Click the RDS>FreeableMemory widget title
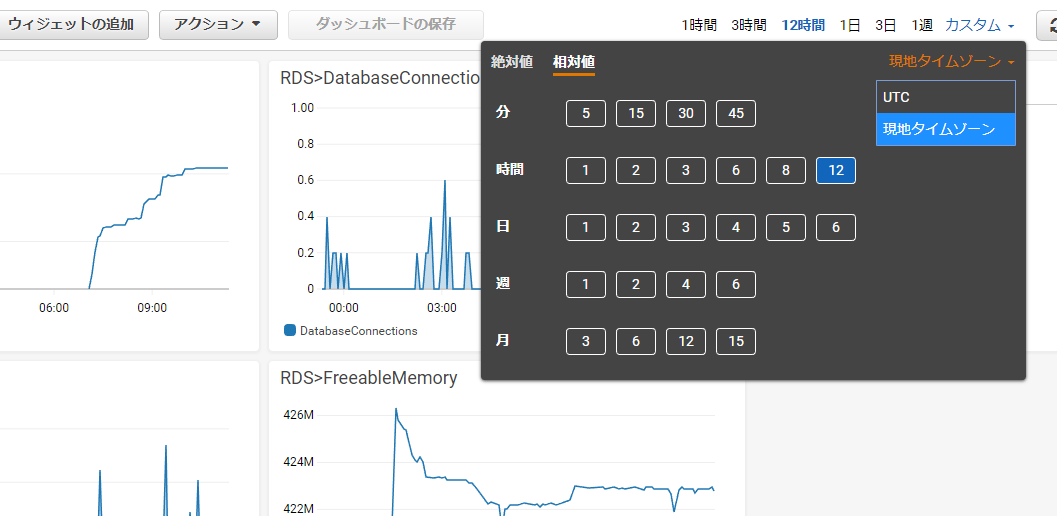The width and height of the screenshot is (1057, 516). coord(369,378)
